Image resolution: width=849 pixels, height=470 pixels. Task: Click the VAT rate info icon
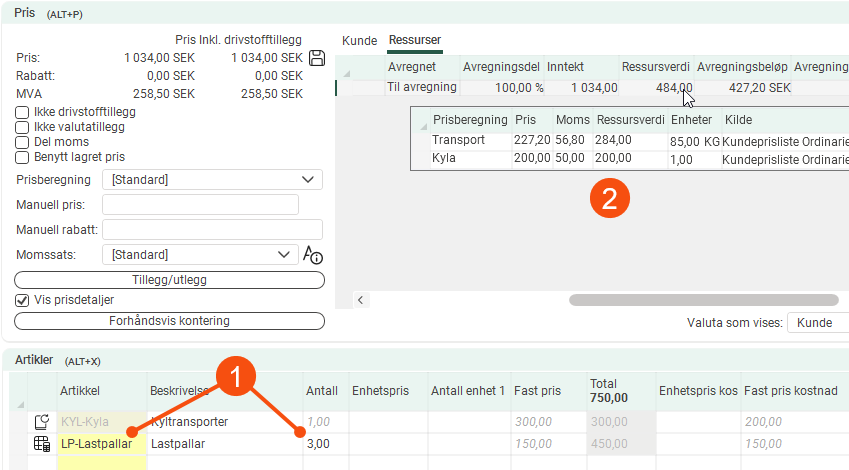[313, 255]
